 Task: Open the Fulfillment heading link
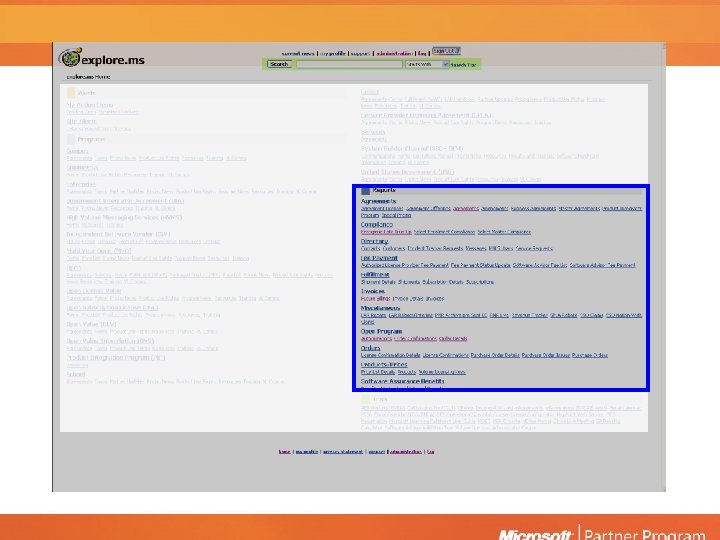pyautogui.click(x=375, y=275)
